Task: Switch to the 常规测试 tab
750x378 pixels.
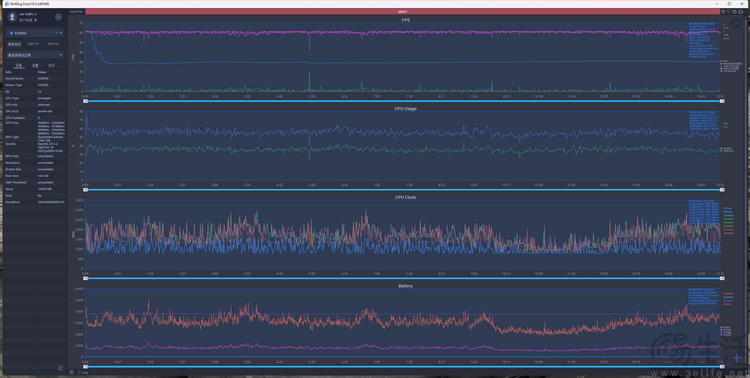Action: [14, 44]
